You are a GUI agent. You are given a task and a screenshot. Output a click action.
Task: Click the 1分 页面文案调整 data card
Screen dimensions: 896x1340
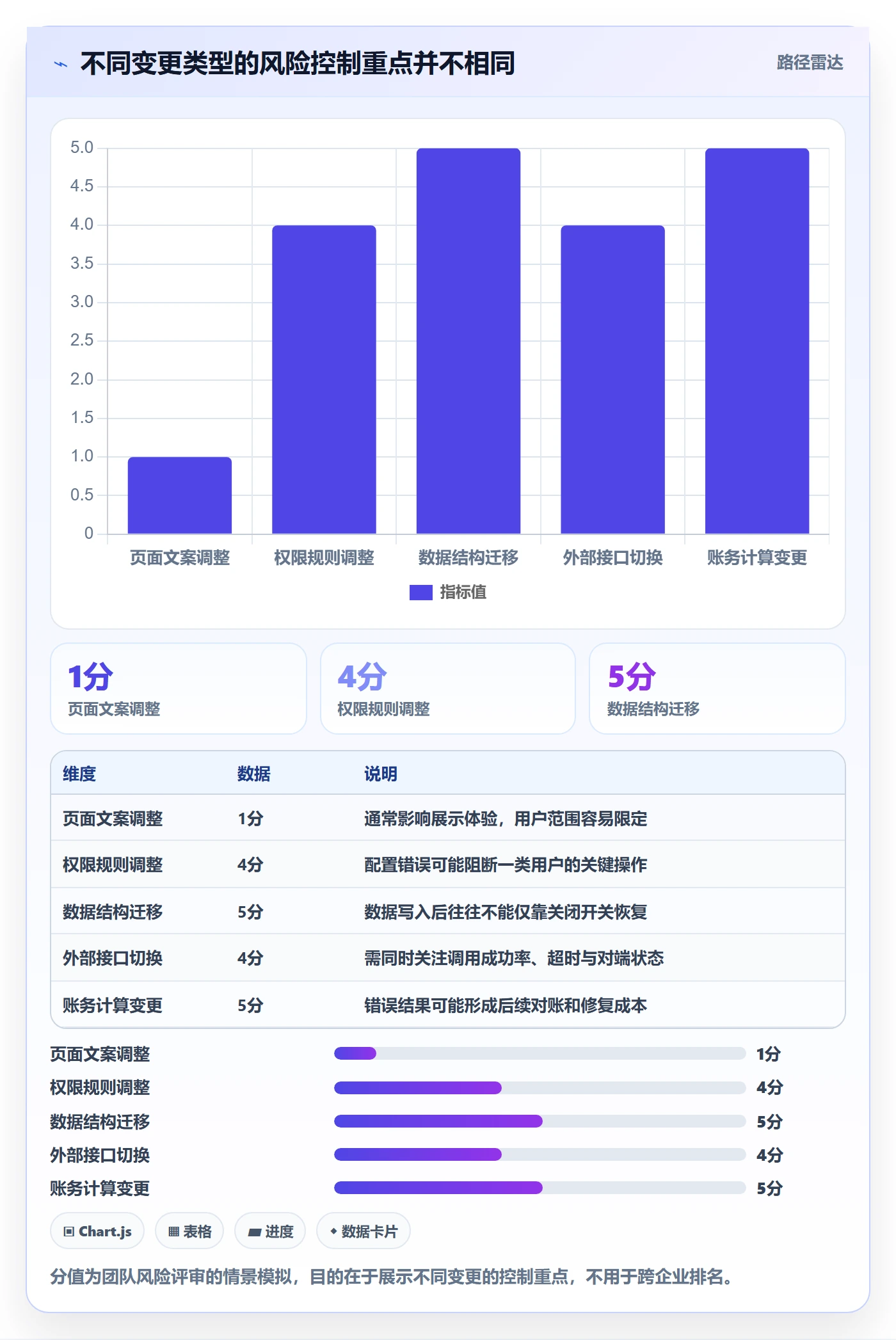(179, 689)
